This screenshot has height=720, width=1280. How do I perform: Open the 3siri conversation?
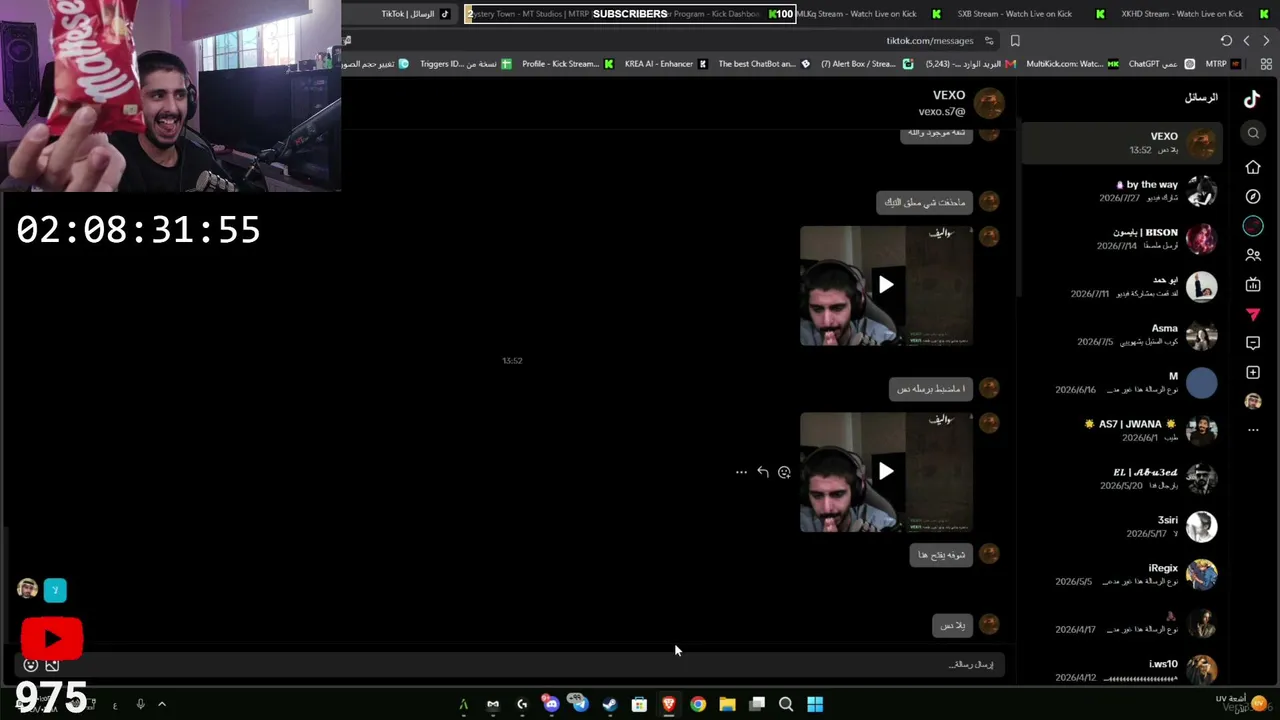click(x=1122, y=527)
